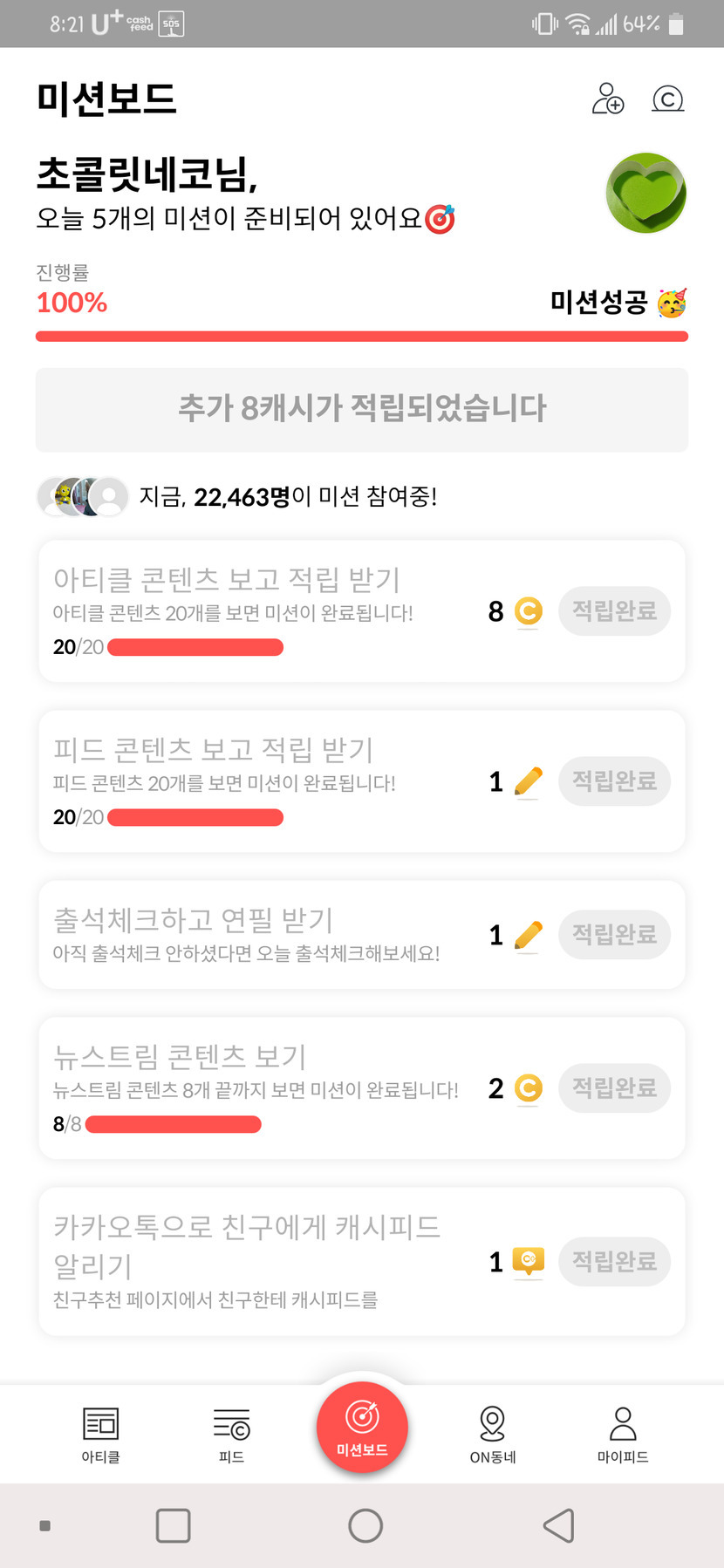
Task: Tap the gold coin icon on 뉴스트림 card
Action: [x=529, y=1088]
